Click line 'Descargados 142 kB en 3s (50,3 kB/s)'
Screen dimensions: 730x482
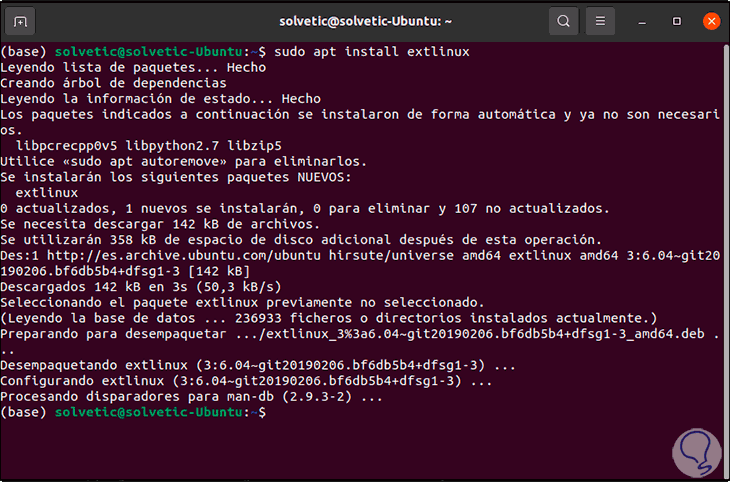141,287
